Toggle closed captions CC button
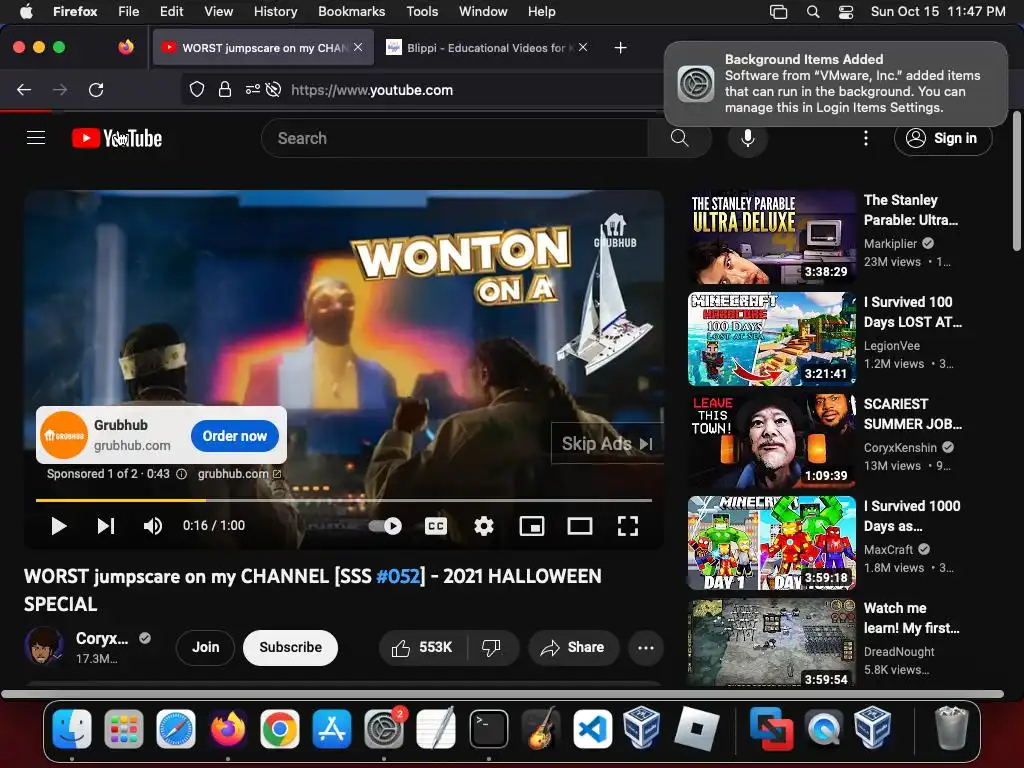This screenshot has height=768, width=1024. click(x=436, y=526)
